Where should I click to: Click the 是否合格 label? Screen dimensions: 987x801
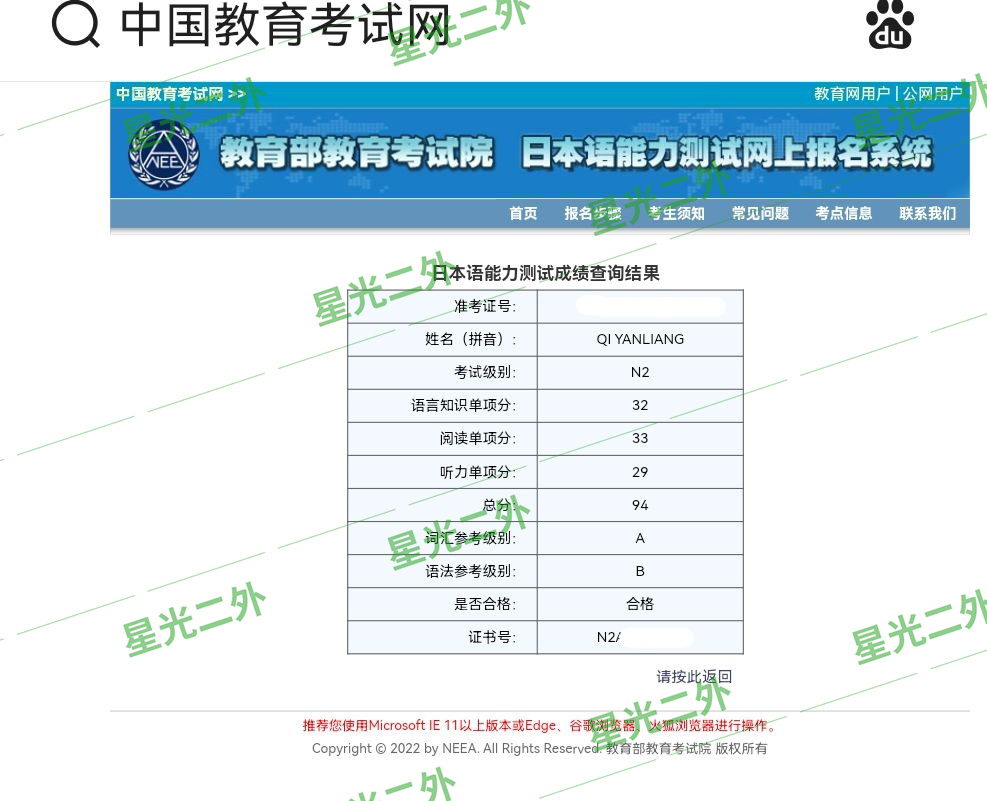pos(485,604)
